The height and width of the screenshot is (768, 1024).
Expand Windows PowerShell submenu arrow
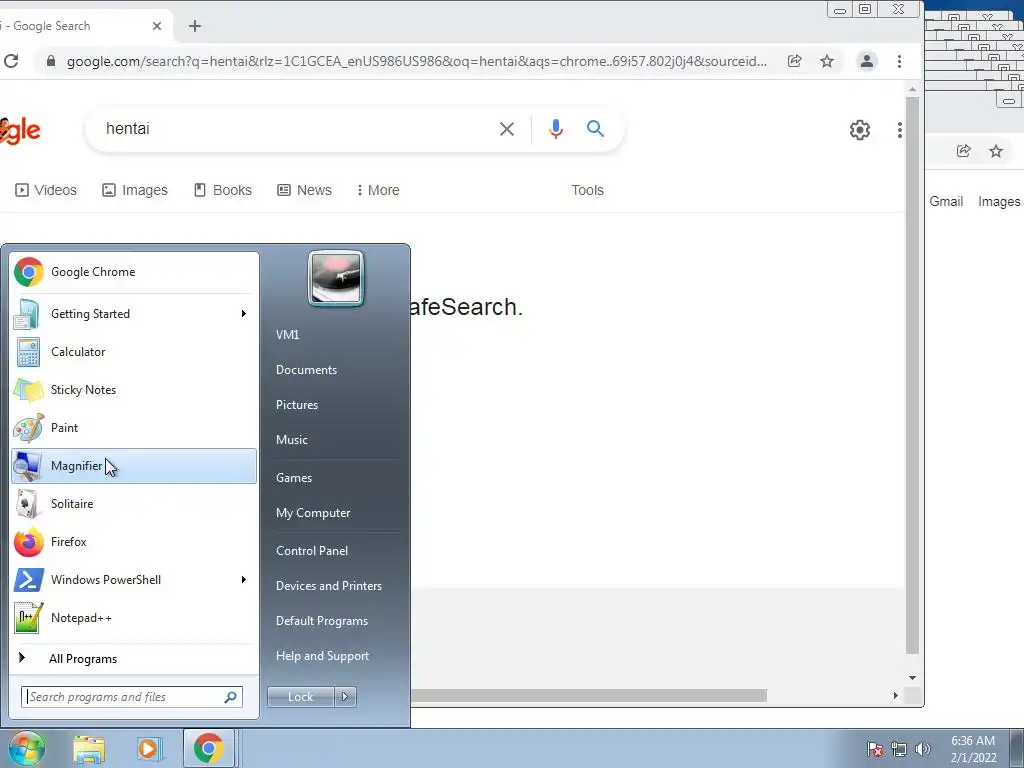(244, 579)
